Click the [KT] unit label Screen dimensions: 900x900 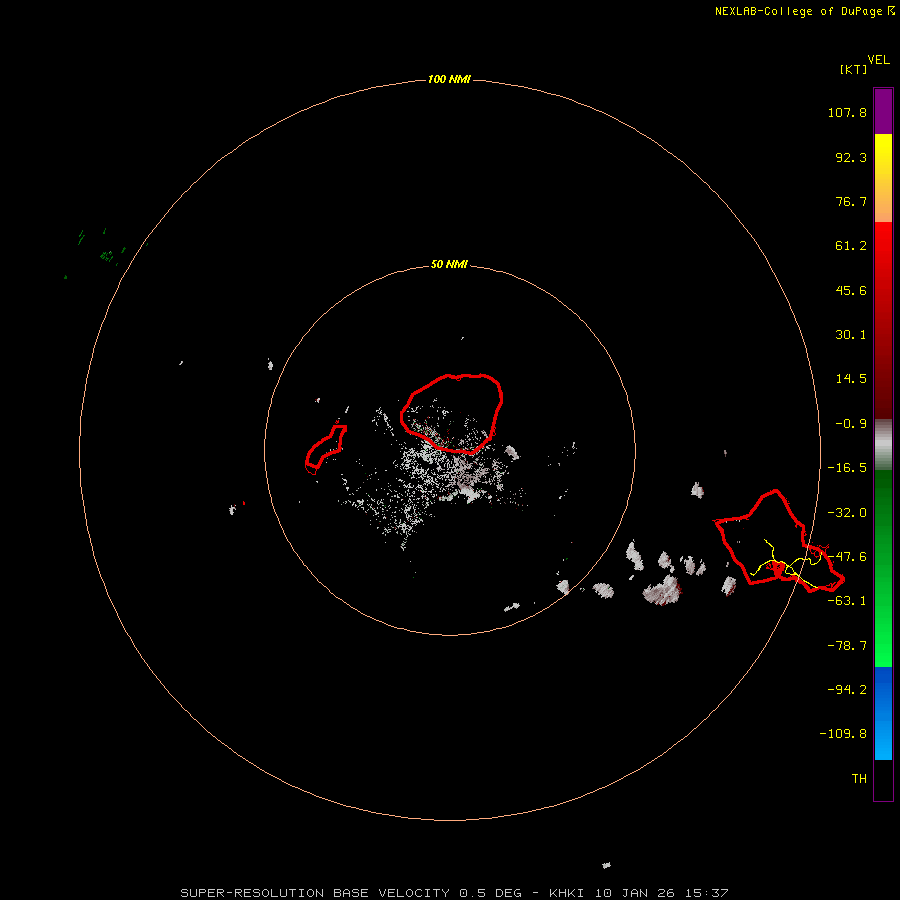coord(853,69)
